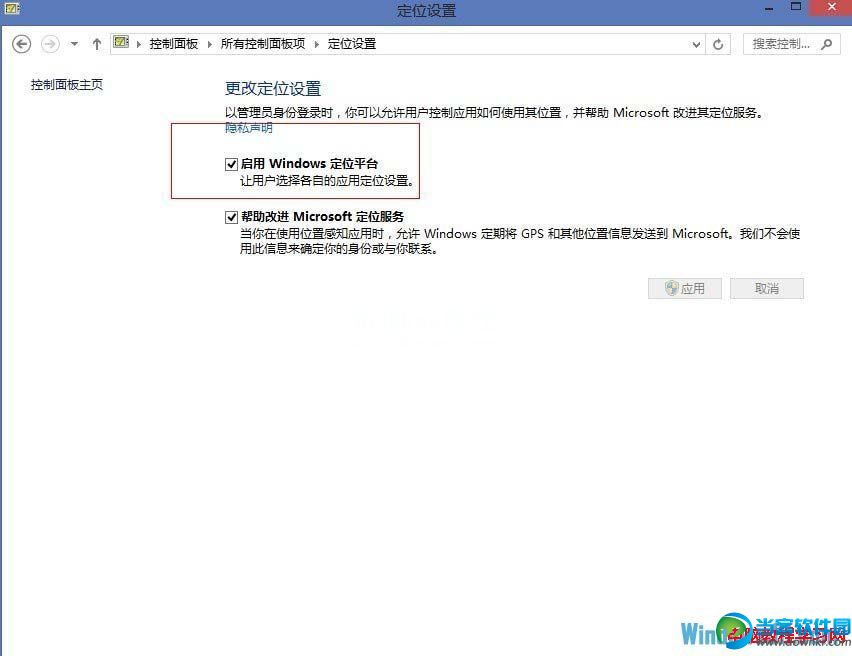The height and width of the screenshot is (656, 852).
Task: Go up one level with up arrow
Action: pyautogui.click(x=97, y=44)
